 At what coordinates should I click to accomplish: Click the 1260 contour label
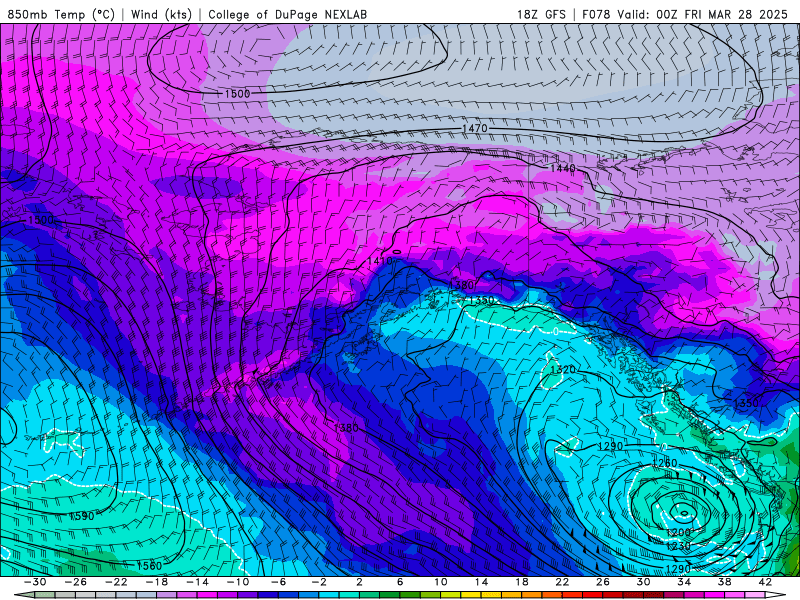click(665, 463)
